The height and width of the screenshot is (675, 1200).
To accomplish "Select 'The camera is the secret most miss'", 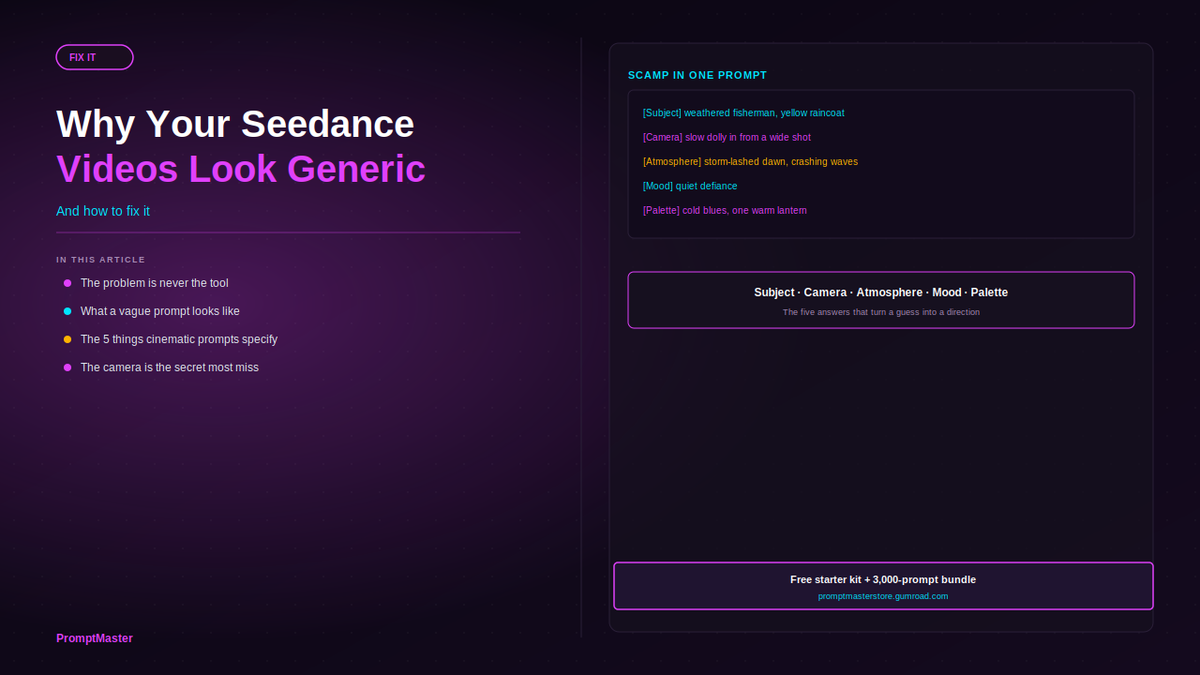I will click(x=169, y=367).
